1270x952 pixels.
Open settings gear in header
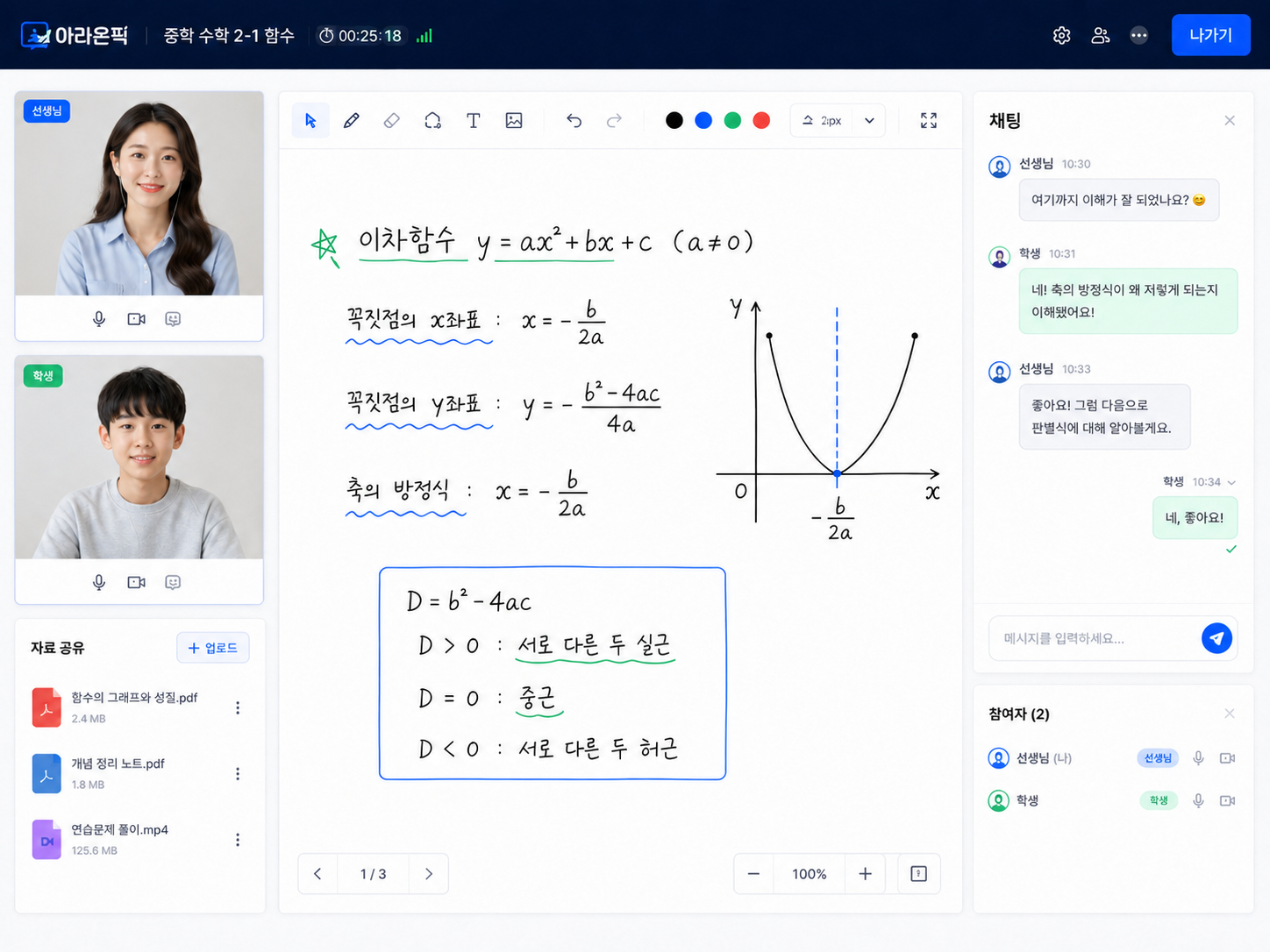1061,35
